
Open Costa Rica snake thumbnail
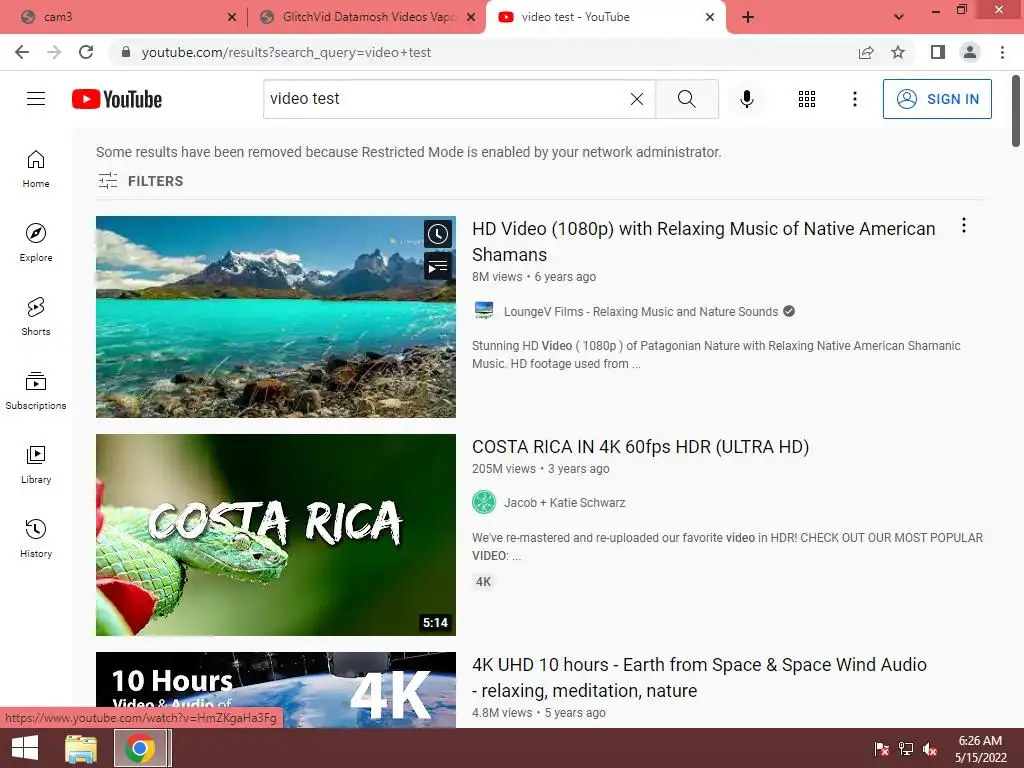pyautogui.click(x=276, y=535)
